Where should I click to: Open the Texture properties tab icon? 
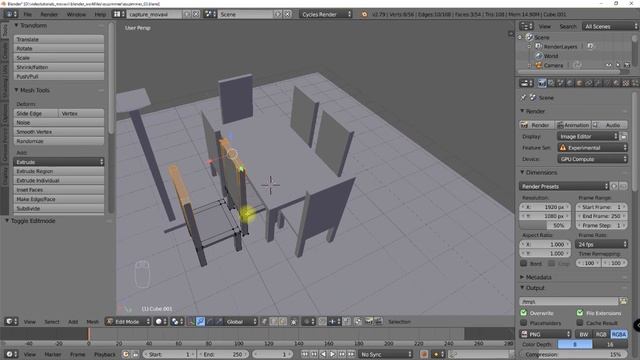pyautogui.click(x=626, y=83)
